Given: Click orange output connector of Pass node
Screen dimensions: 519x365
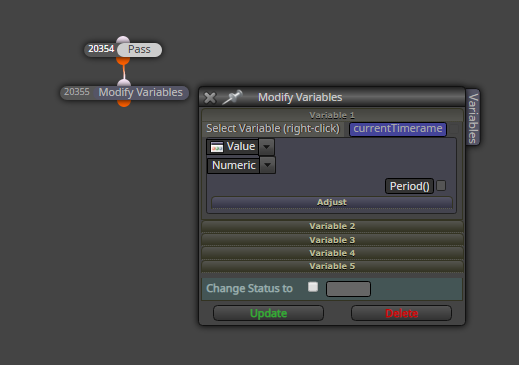Looking at the screenshot, I should pyautogui.click(x=123, y=61).
